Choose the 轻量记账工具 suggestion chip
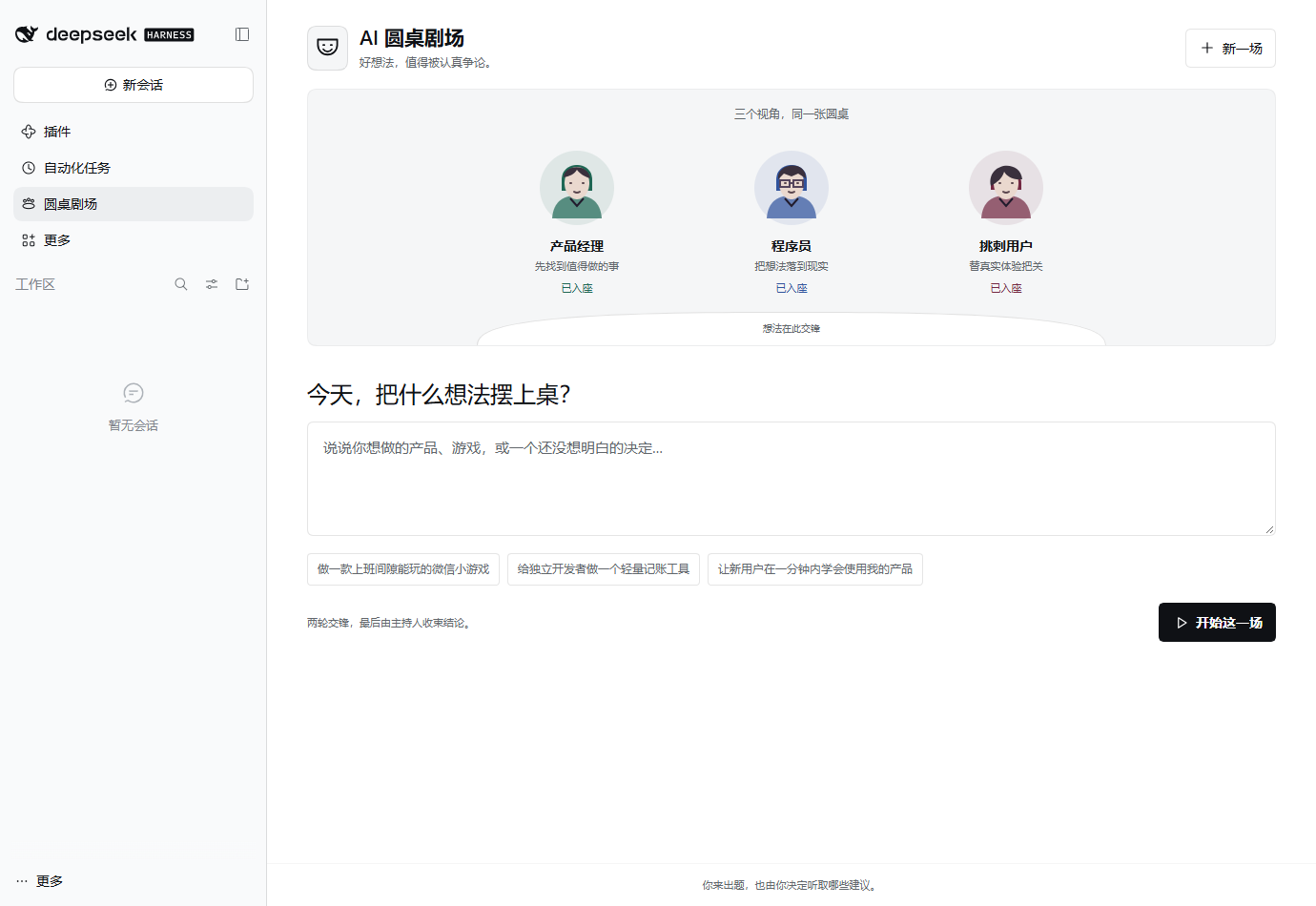 [x=604, y=569]
